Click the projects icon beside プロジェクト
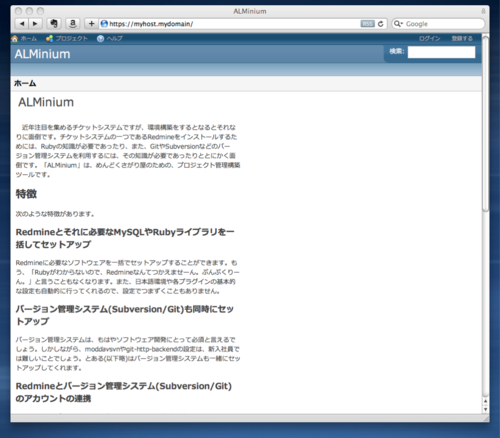 click(x=50, y=39)
